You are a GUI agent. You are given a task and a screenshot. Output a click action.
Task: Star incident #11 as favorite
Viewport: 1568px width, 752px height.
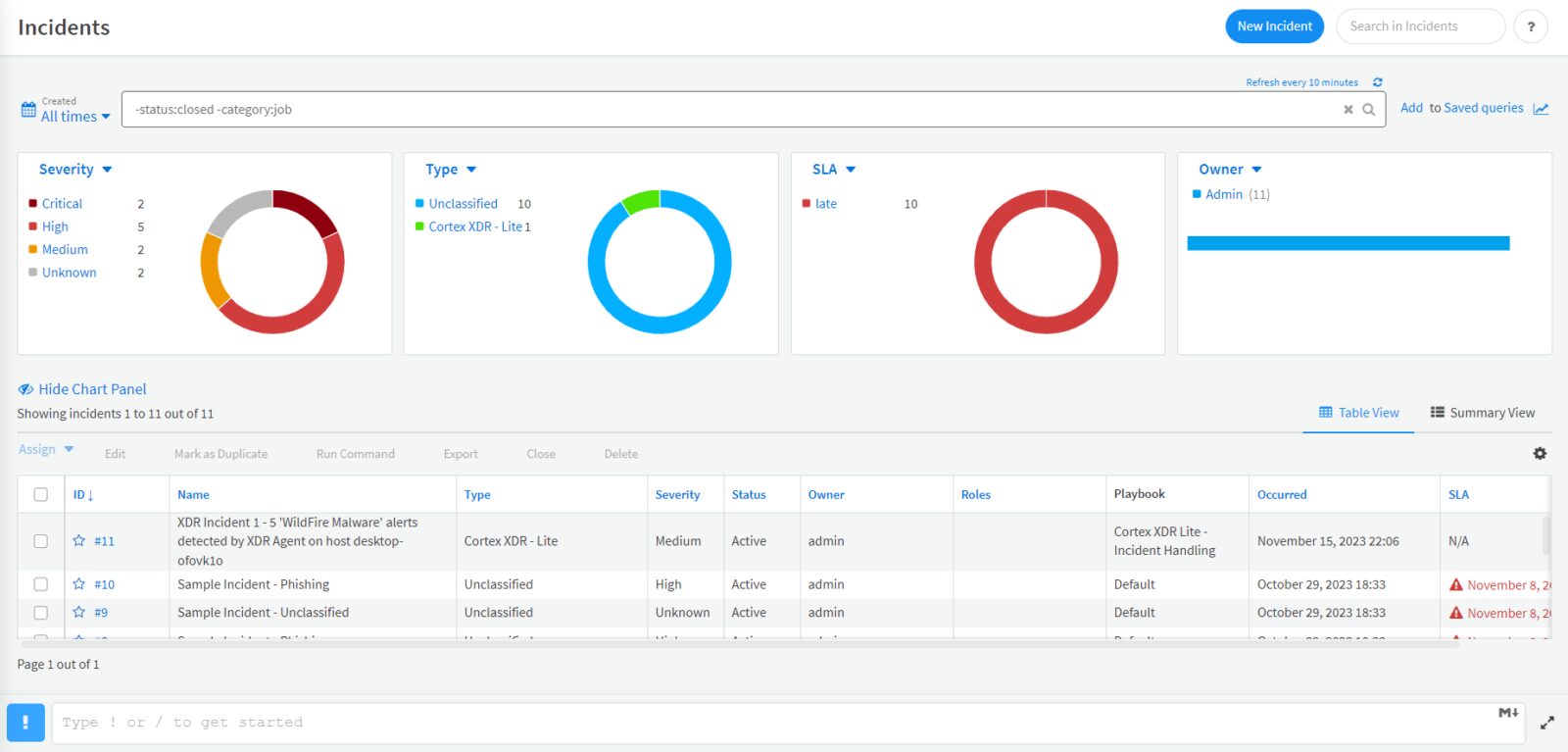pyautogui.click(x=78, y=540)
